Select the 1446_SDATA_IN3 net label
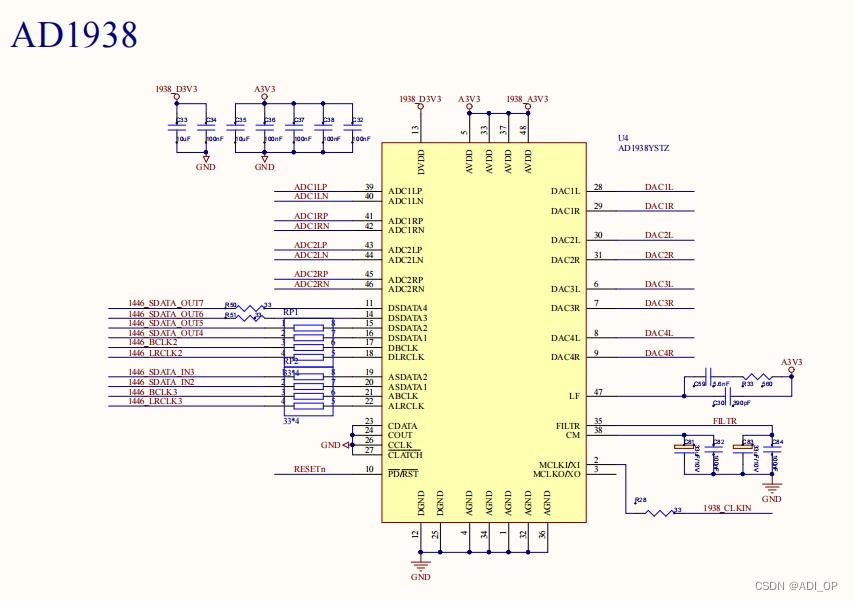853x601 pixels. coord(162,372)
